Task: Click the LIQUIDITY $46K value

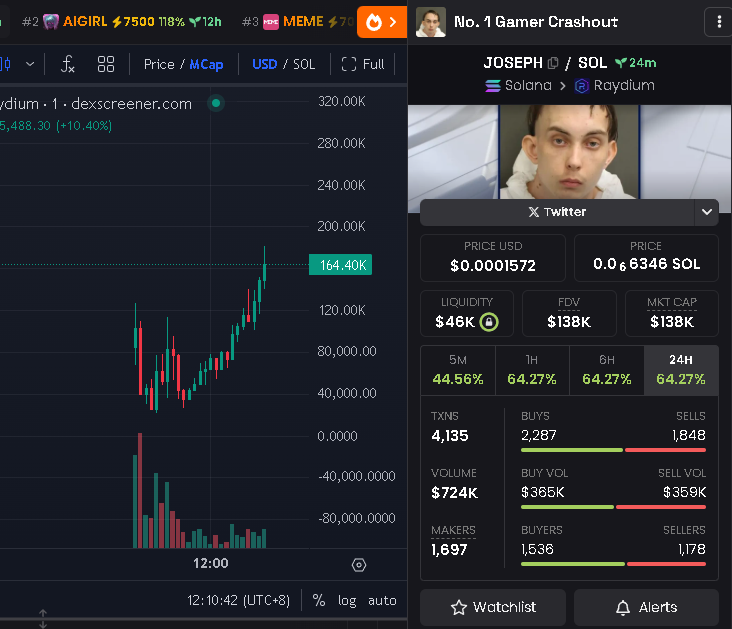Action: pyautogui.click(x=455, y=322)
